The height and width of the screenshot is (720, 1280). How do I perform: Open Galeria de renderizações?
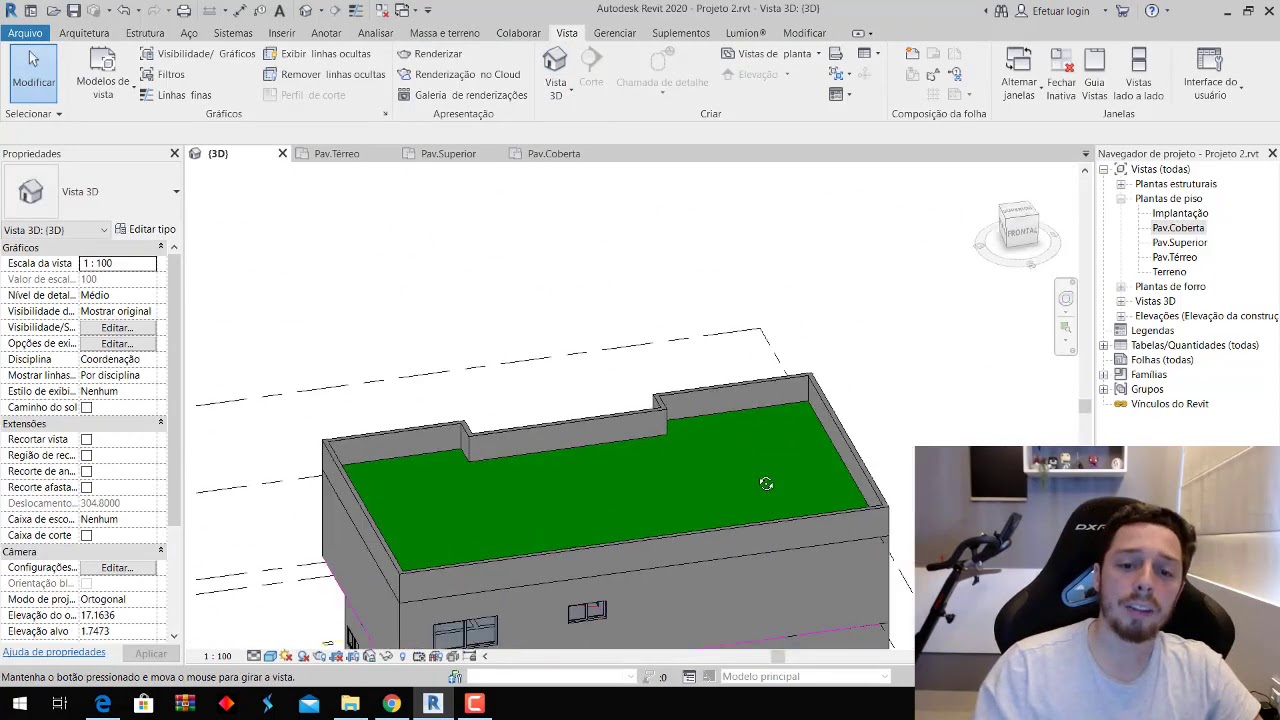(463, 95)
